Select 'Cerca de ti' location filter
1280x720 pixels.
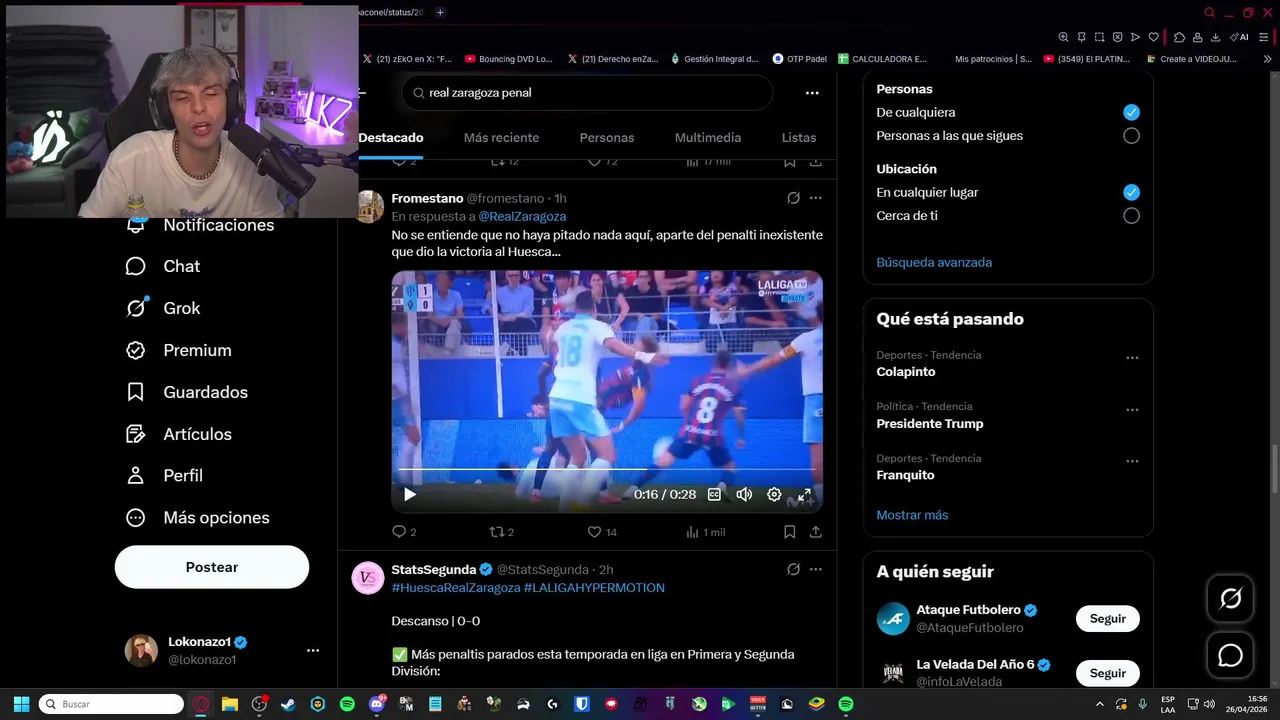(x=1131, y=216)
